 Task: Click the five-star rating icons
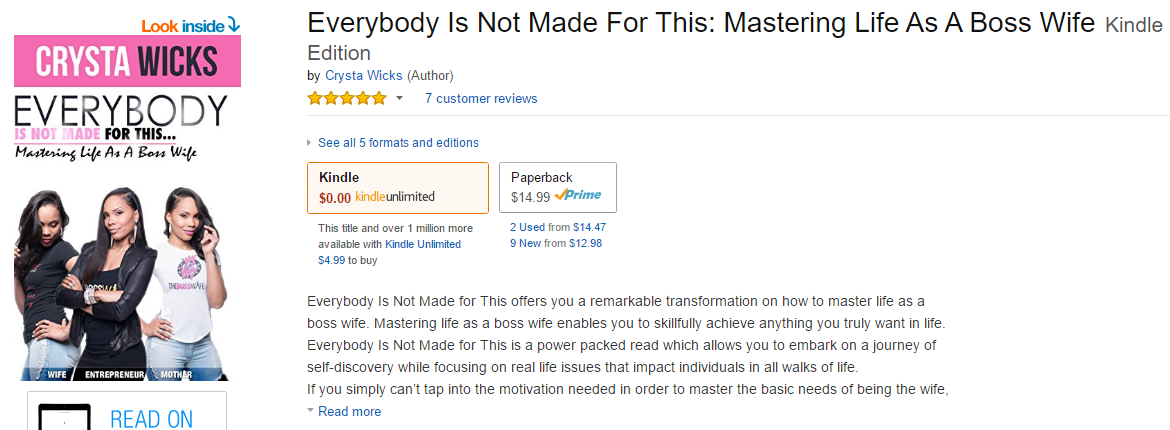(346, 98)
